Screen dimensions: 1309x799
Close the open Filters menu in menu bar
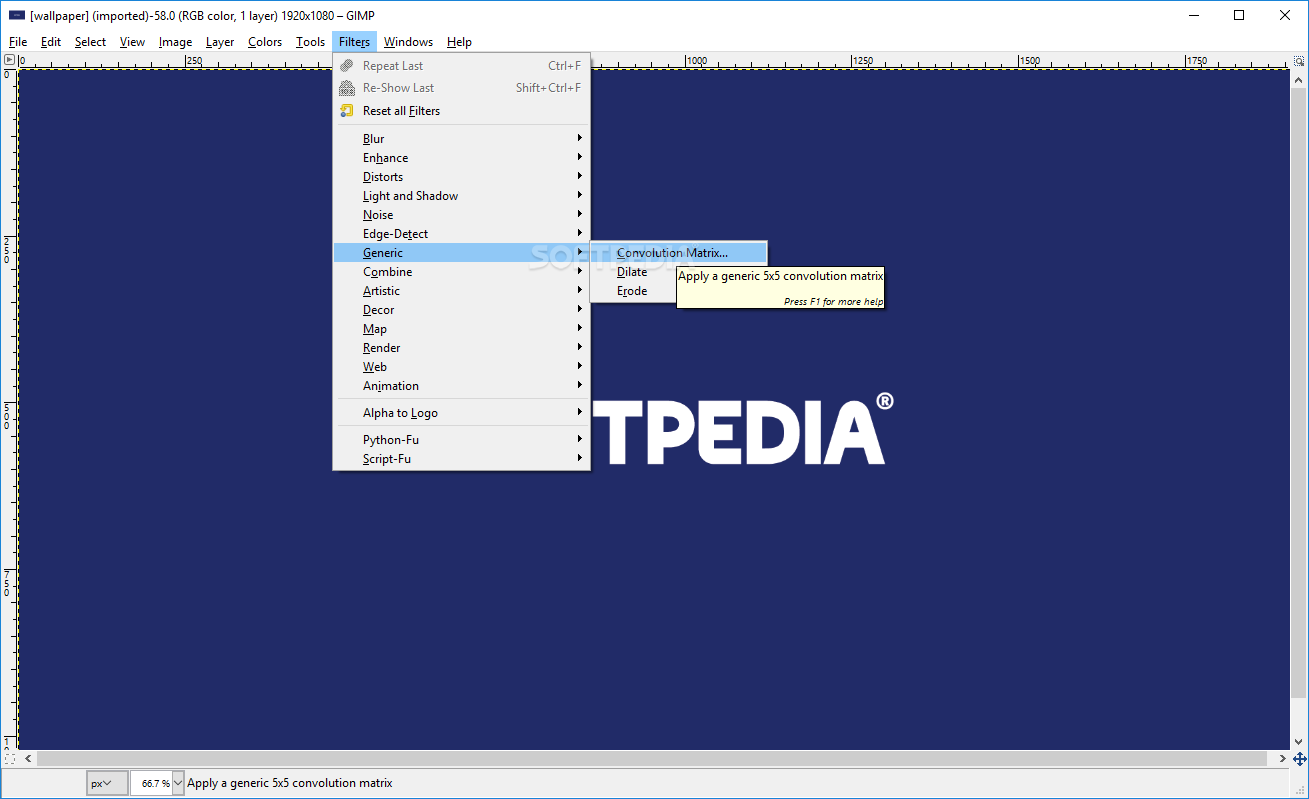(355, 42)
